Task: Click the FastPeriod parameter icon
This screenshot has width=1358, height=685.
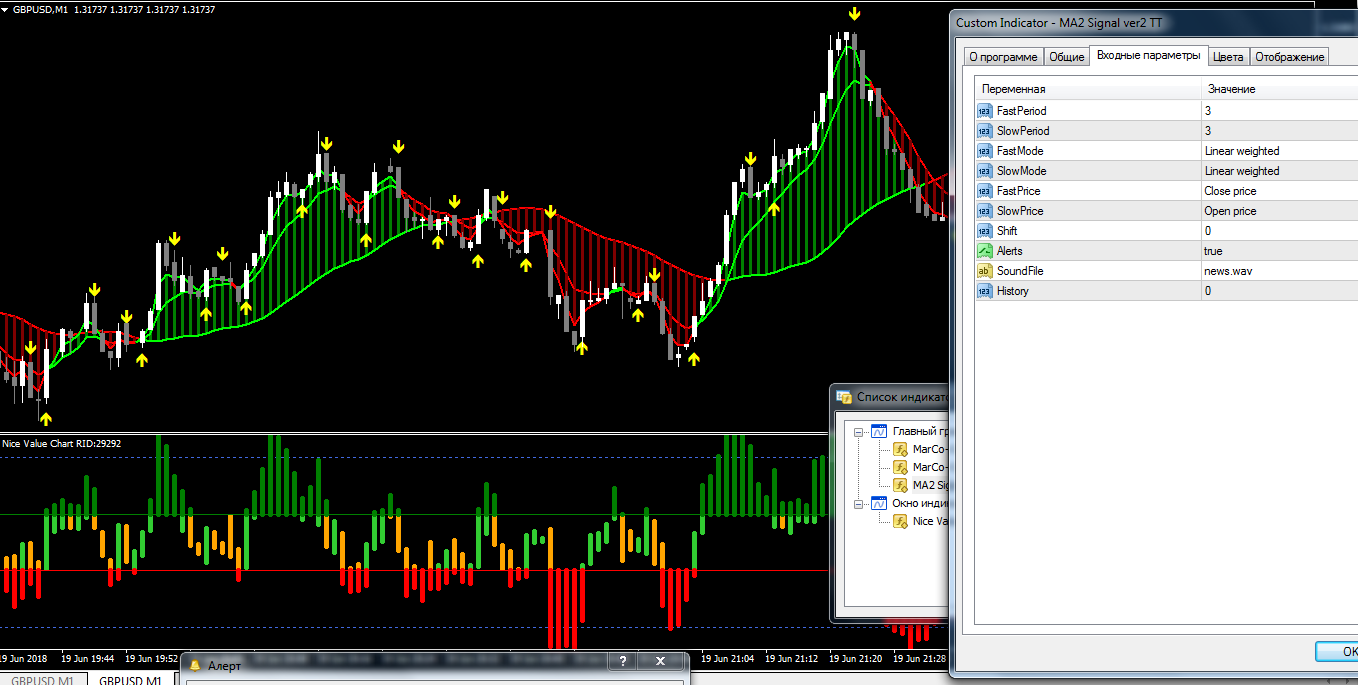Action: tap(985, 111)
